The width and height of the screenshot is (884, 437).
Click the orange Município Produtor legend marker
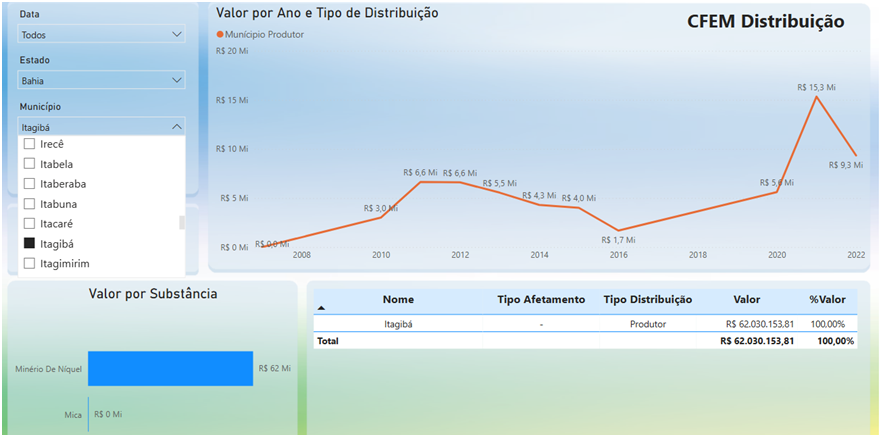[220, 34]
